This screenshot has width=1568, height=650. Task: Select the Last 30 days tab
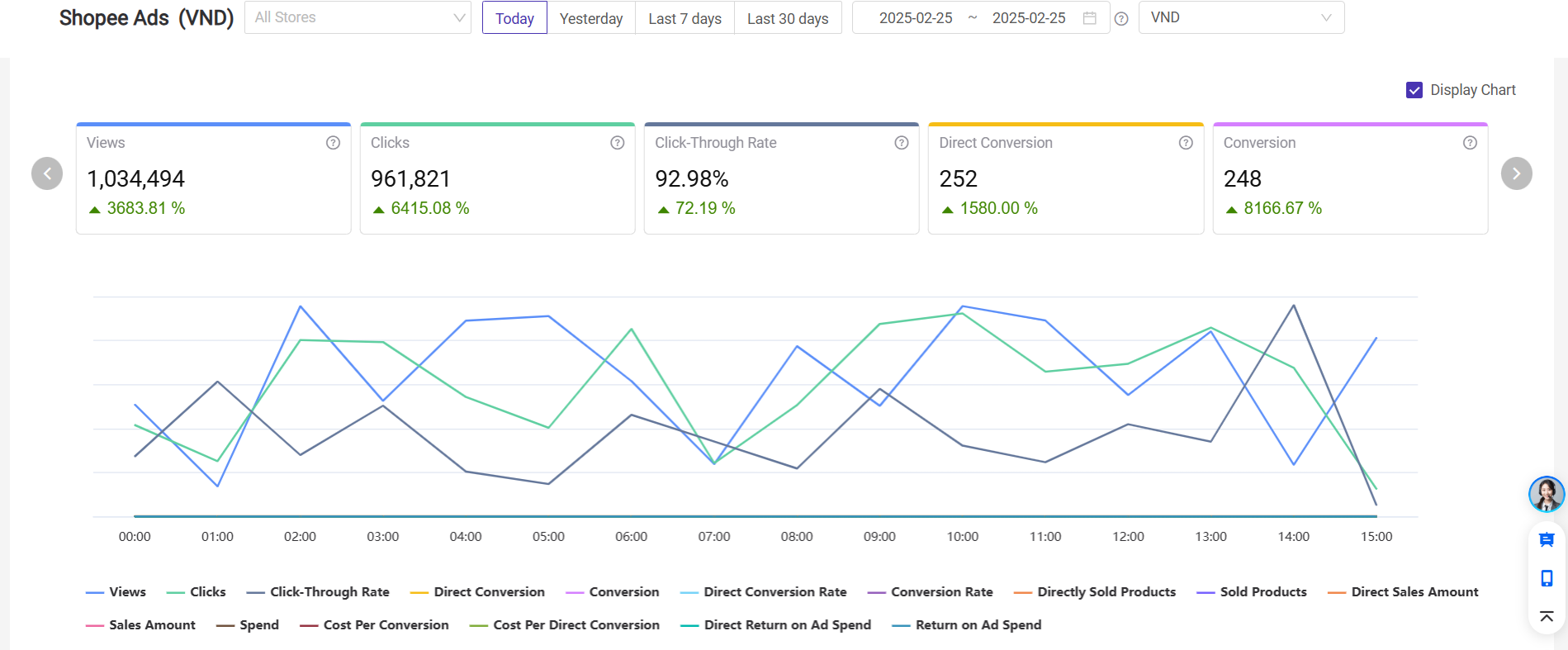click(x=787, y=18)
